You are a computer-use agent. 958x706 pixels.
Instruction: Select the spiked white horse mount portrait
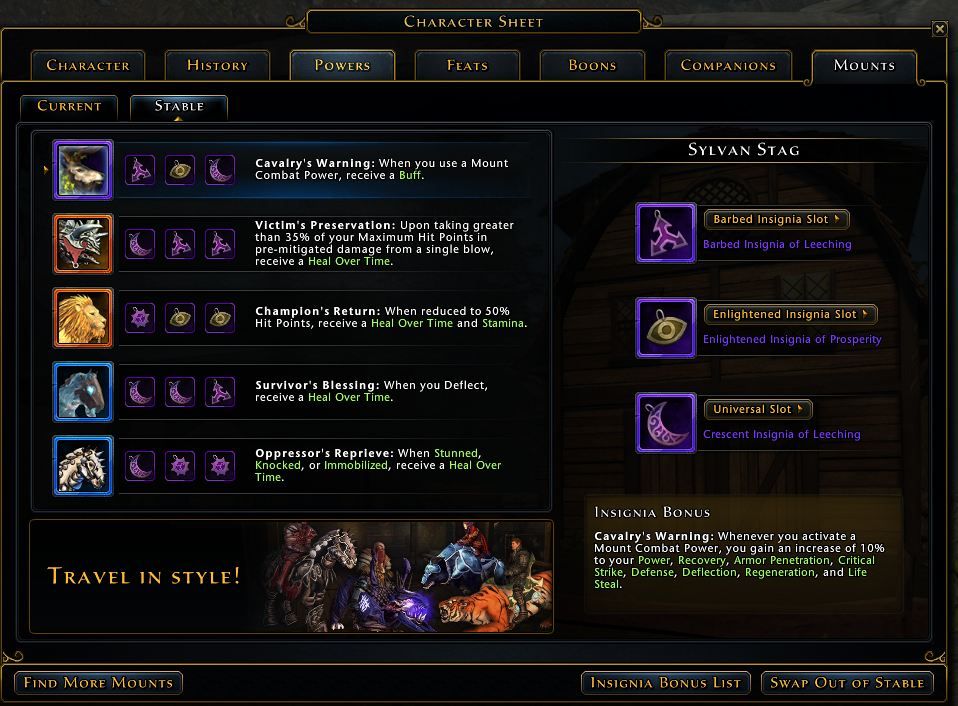pyautogui.click(x=82, y=466)
